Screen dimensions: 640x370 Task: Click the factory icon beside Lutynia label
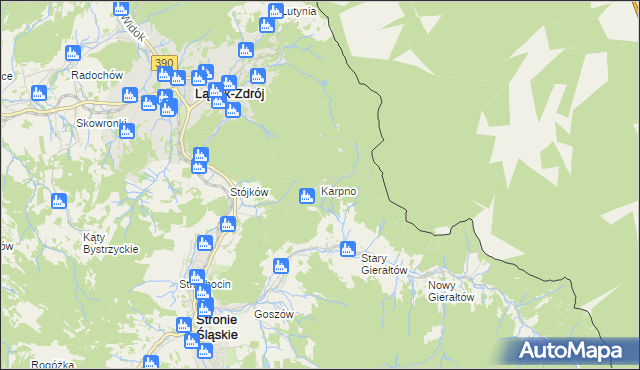pos(276,11)
